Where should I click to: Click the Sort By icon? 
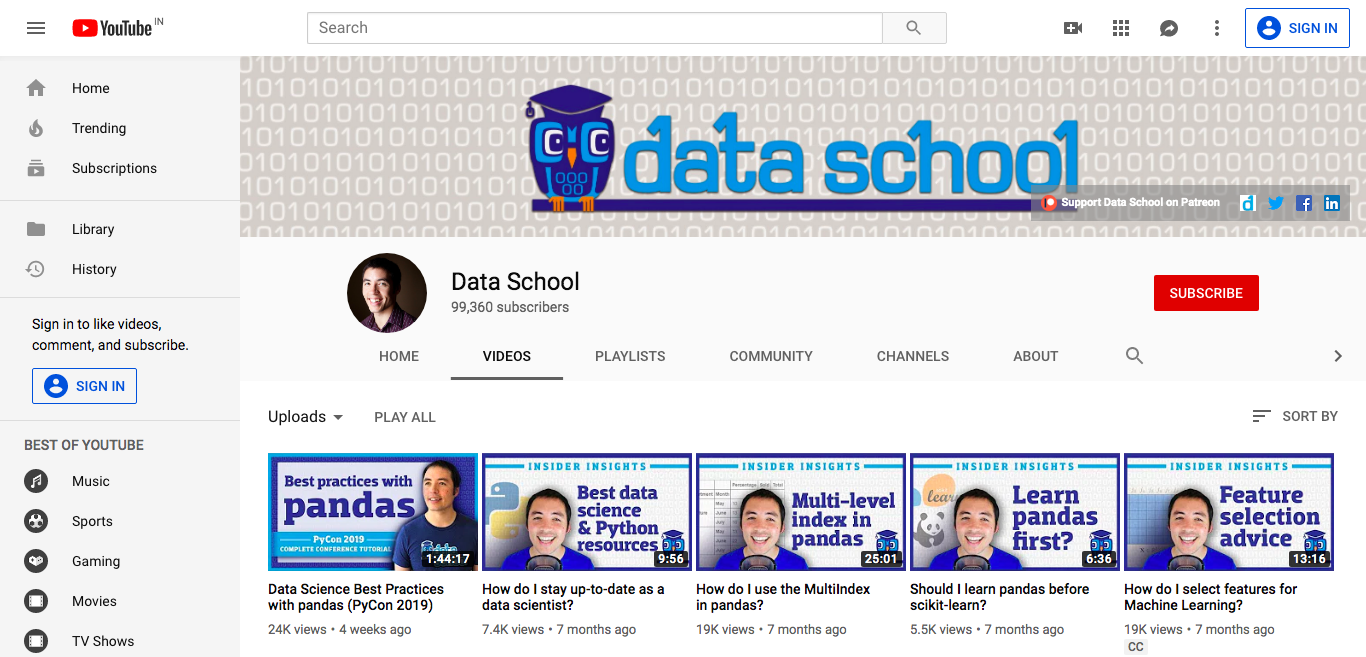(x=1262, y=416)
